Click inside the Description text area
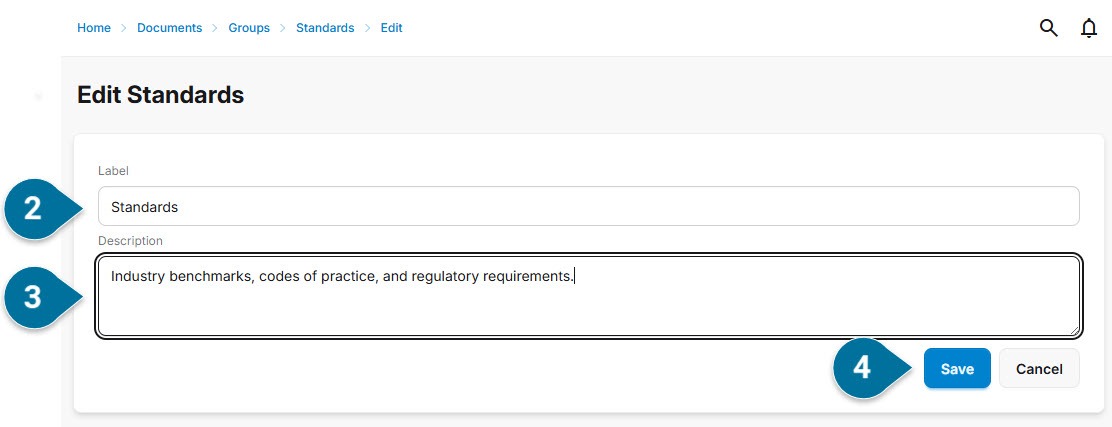Screen dimensions: 1112x427 point(589,296)
